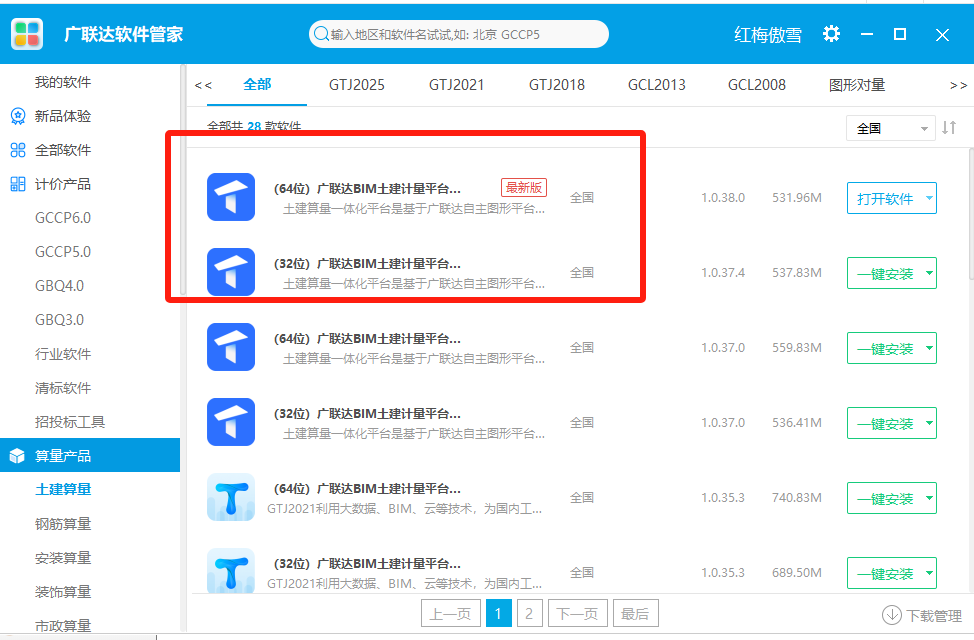Click the 新品体验 badge icon
Image resolution: width=974 pixels, height=640 pixels.
(x=18, y=116)
